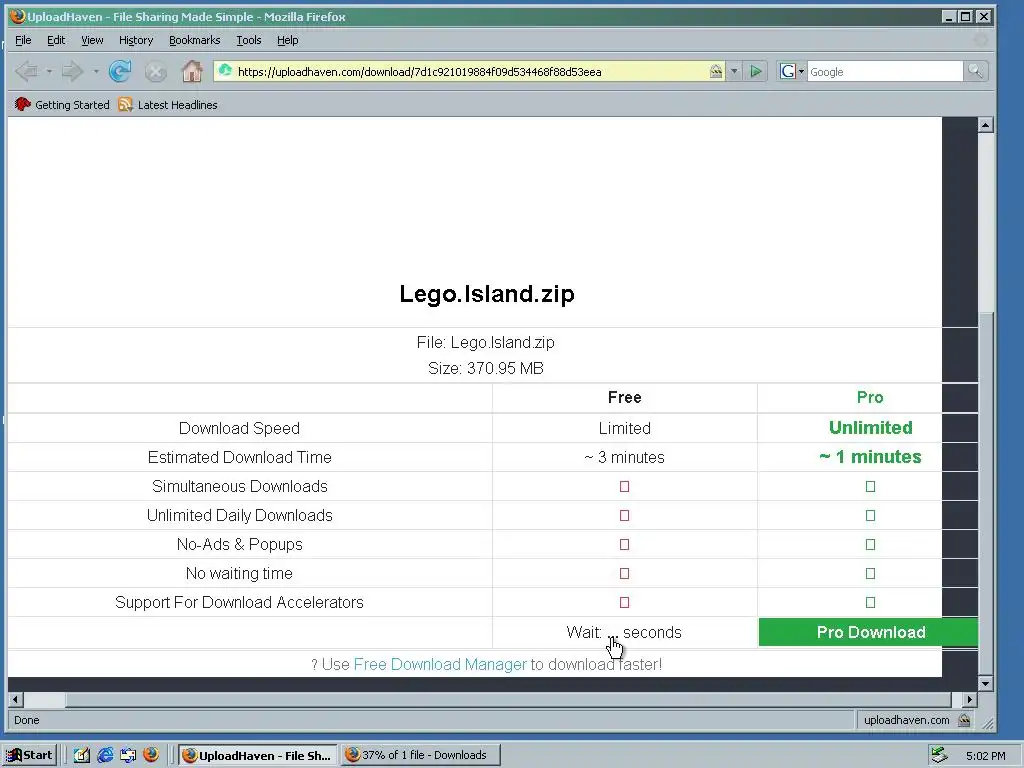Open the Tools menu

point(249,40)
